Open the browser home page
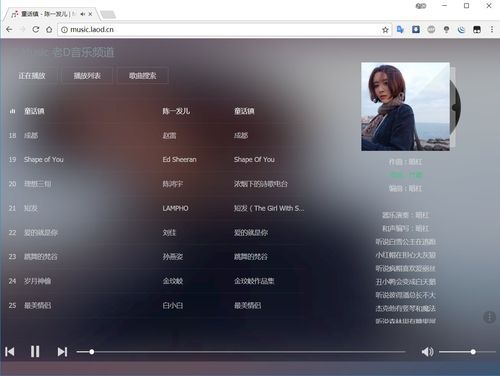The height and width of the screenshot is (376, 500). pyautogui.click(x=49, y=29)
